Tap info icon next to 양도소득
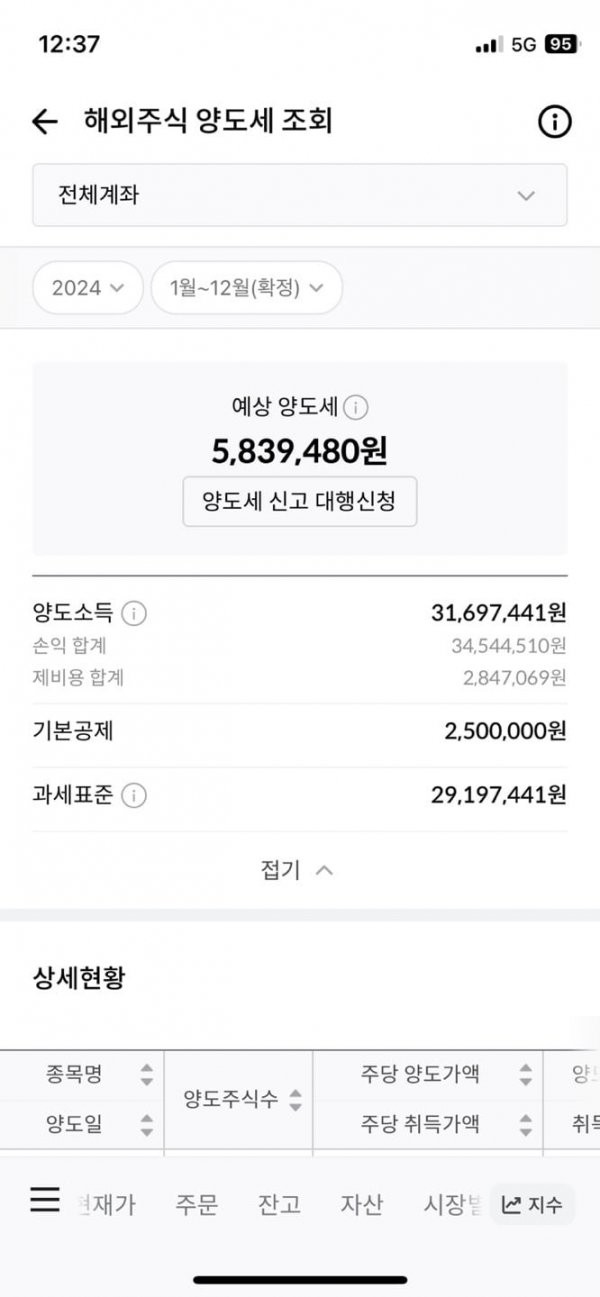The height and width of the screenshot is (1297, 600). [x=134, y=613]
